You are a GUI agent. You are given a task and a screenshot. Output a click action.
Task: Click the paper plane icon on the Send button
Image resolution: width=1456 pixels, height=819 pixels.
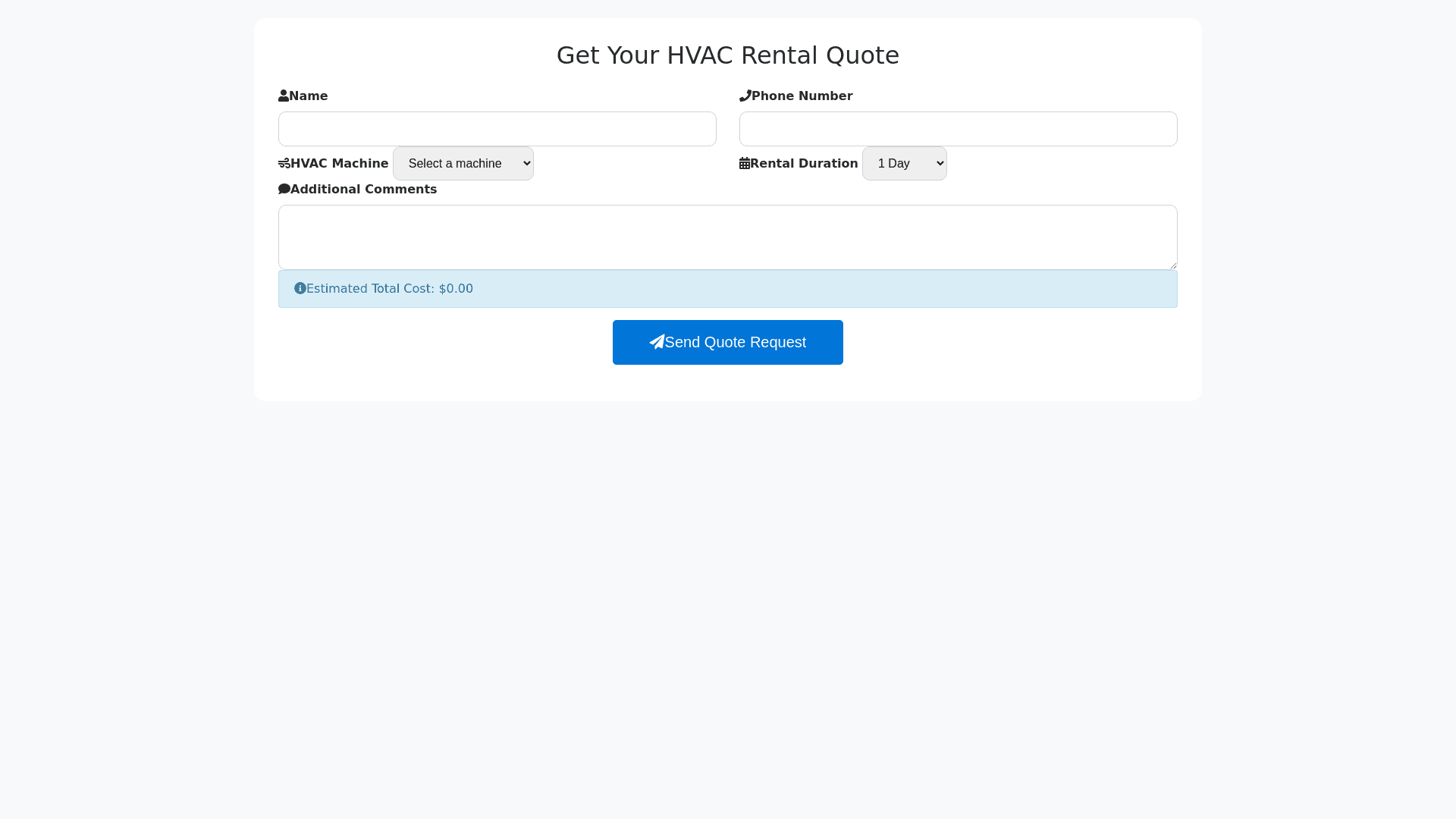(657, 342)
